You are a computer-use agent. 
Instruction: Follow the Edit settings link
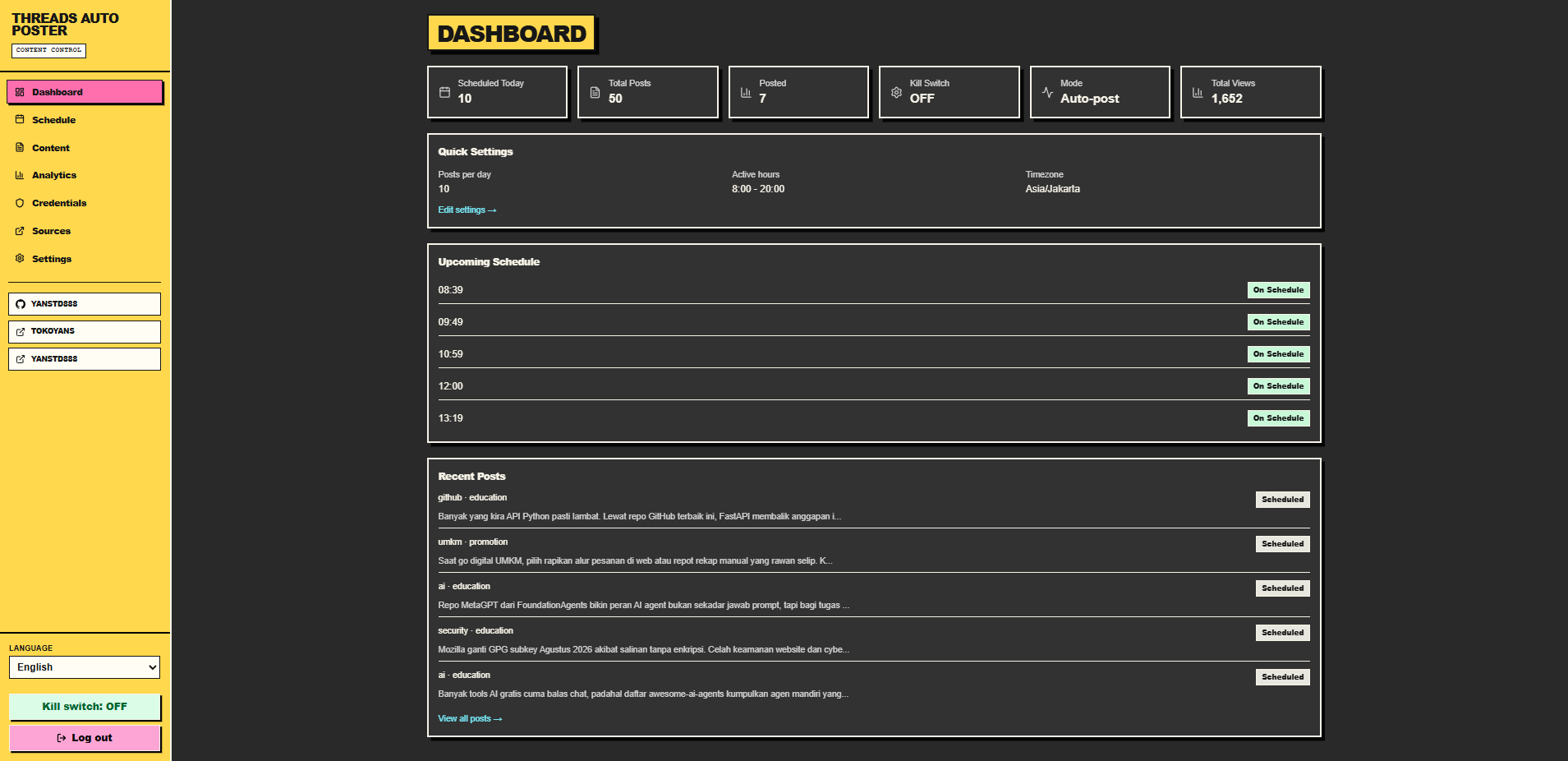tap(467, 210)
